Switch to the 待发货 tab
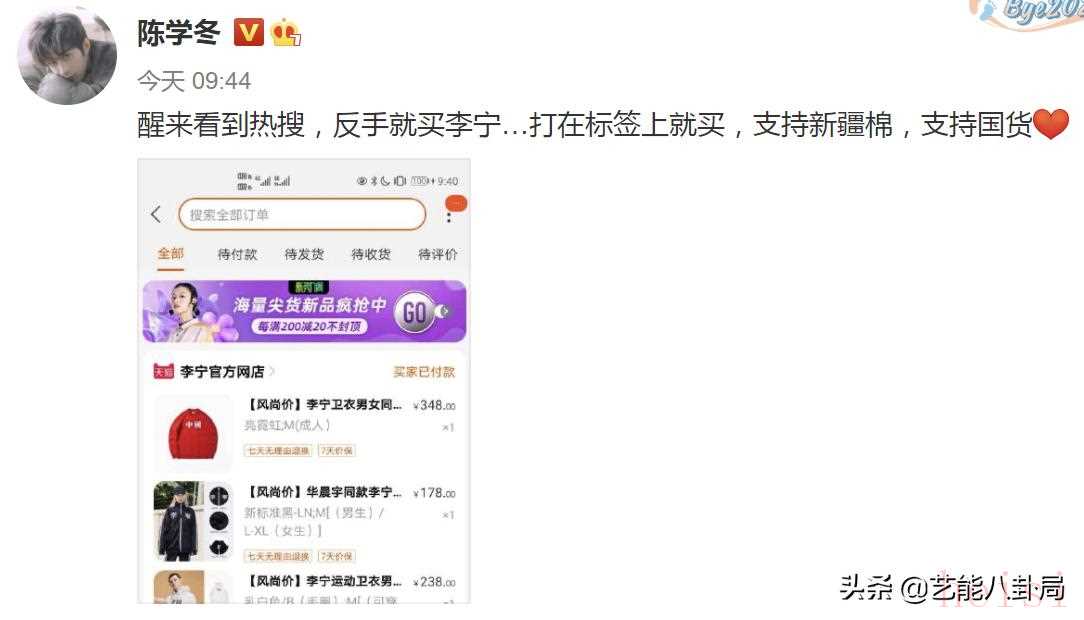 click(304, 254)
